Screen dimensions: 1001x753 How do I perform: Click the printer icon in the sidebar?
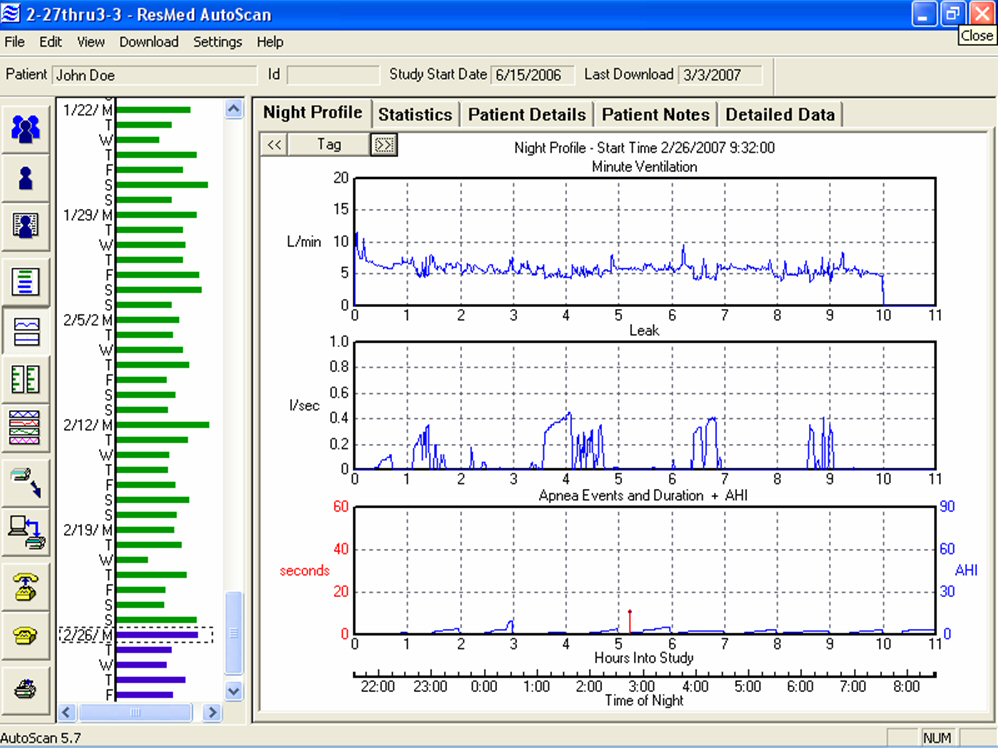(26, 687)
